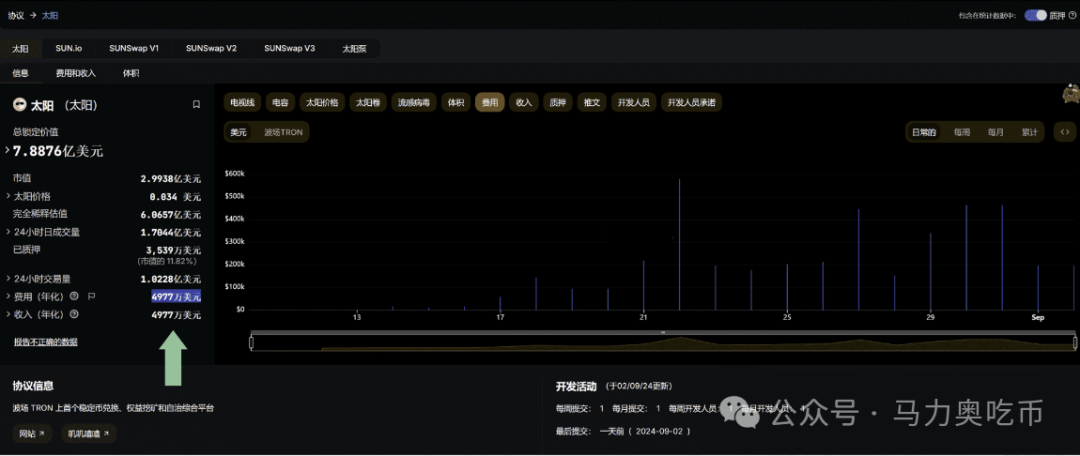
Task: Expand the 24小时交易量 row
Action: pyautogui.click(x=8, y=278)
